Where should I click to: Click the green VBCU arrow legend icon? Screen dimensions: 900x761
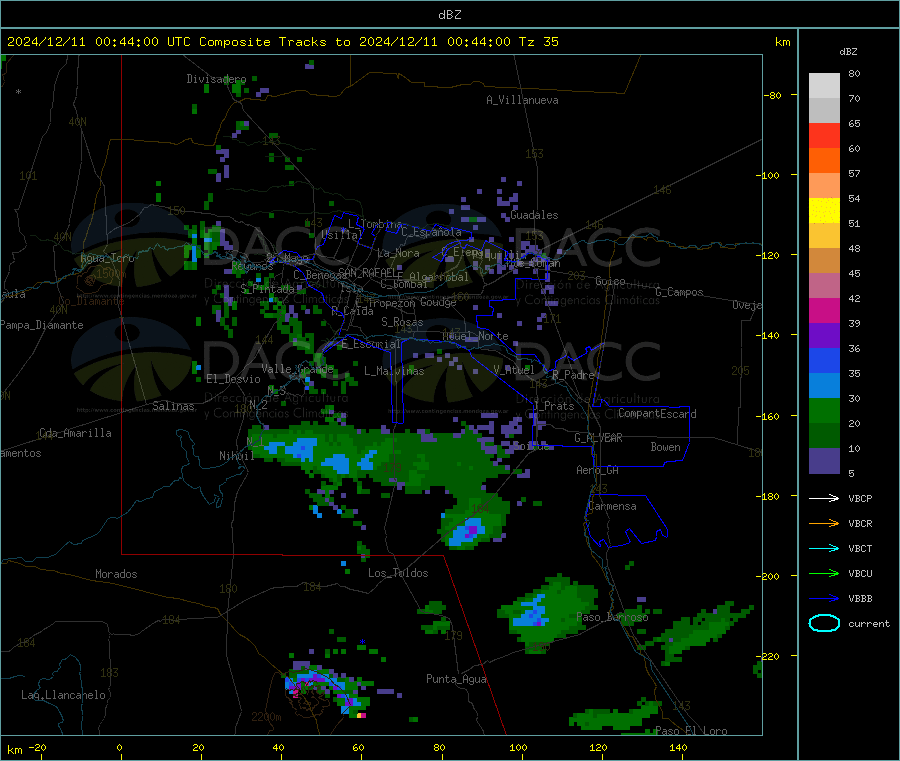pos(824,573)
